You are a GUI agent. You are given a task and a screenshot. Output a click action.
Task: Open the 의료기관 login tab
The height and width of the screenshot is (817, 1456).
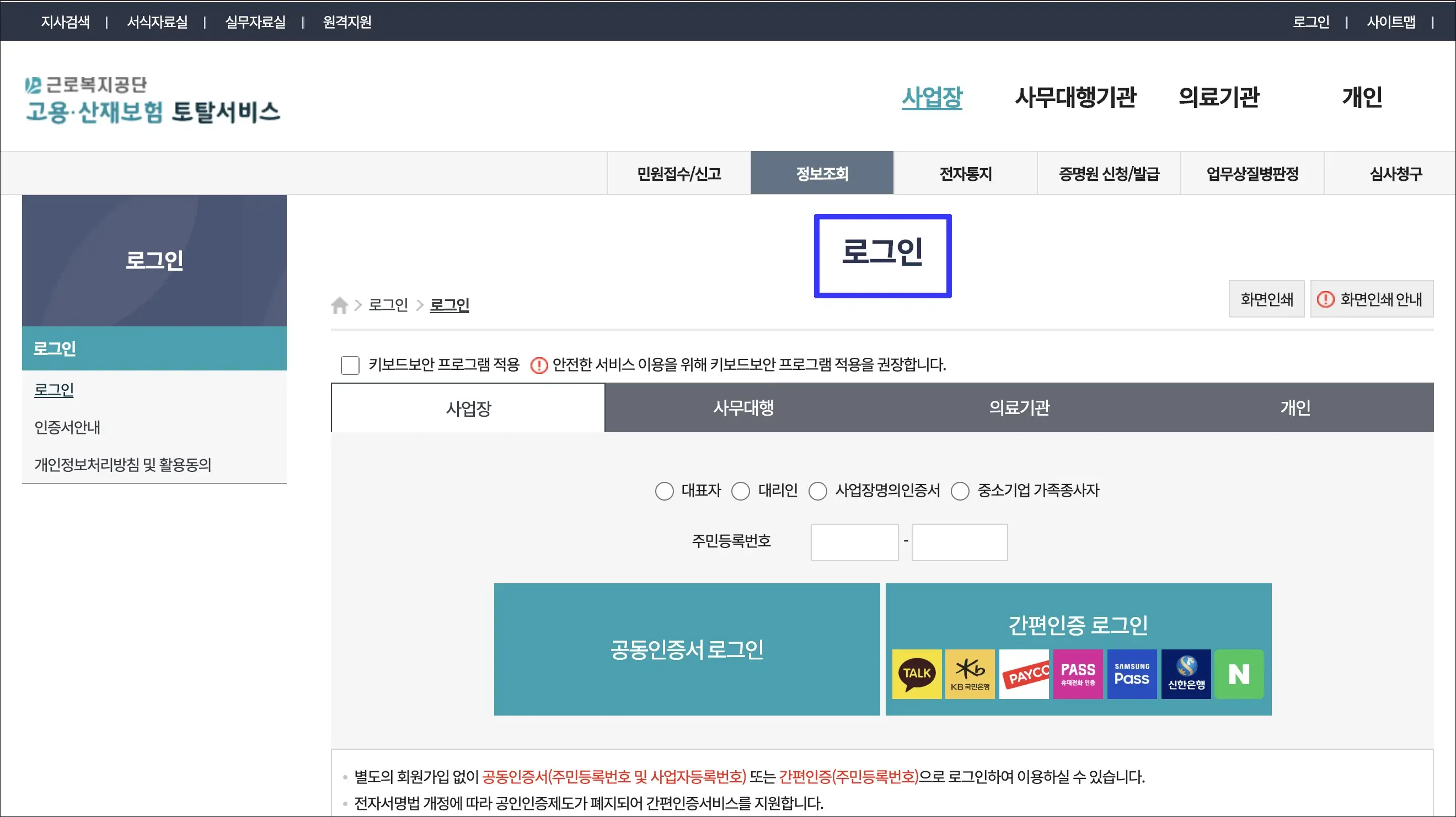click(x=1019, y=408)
